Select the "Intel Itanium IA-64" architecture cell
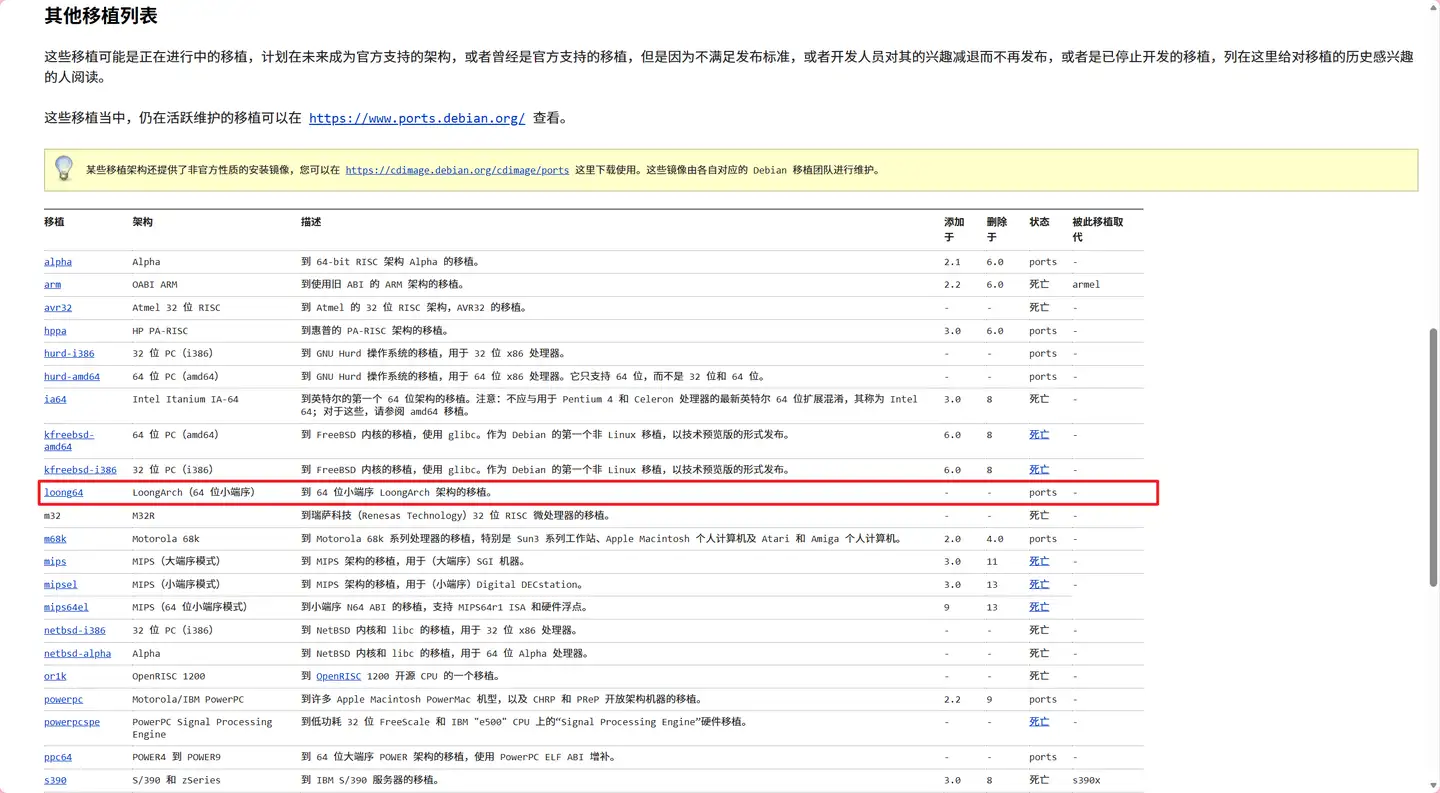 pyautogui.click(x=185, y=400)
